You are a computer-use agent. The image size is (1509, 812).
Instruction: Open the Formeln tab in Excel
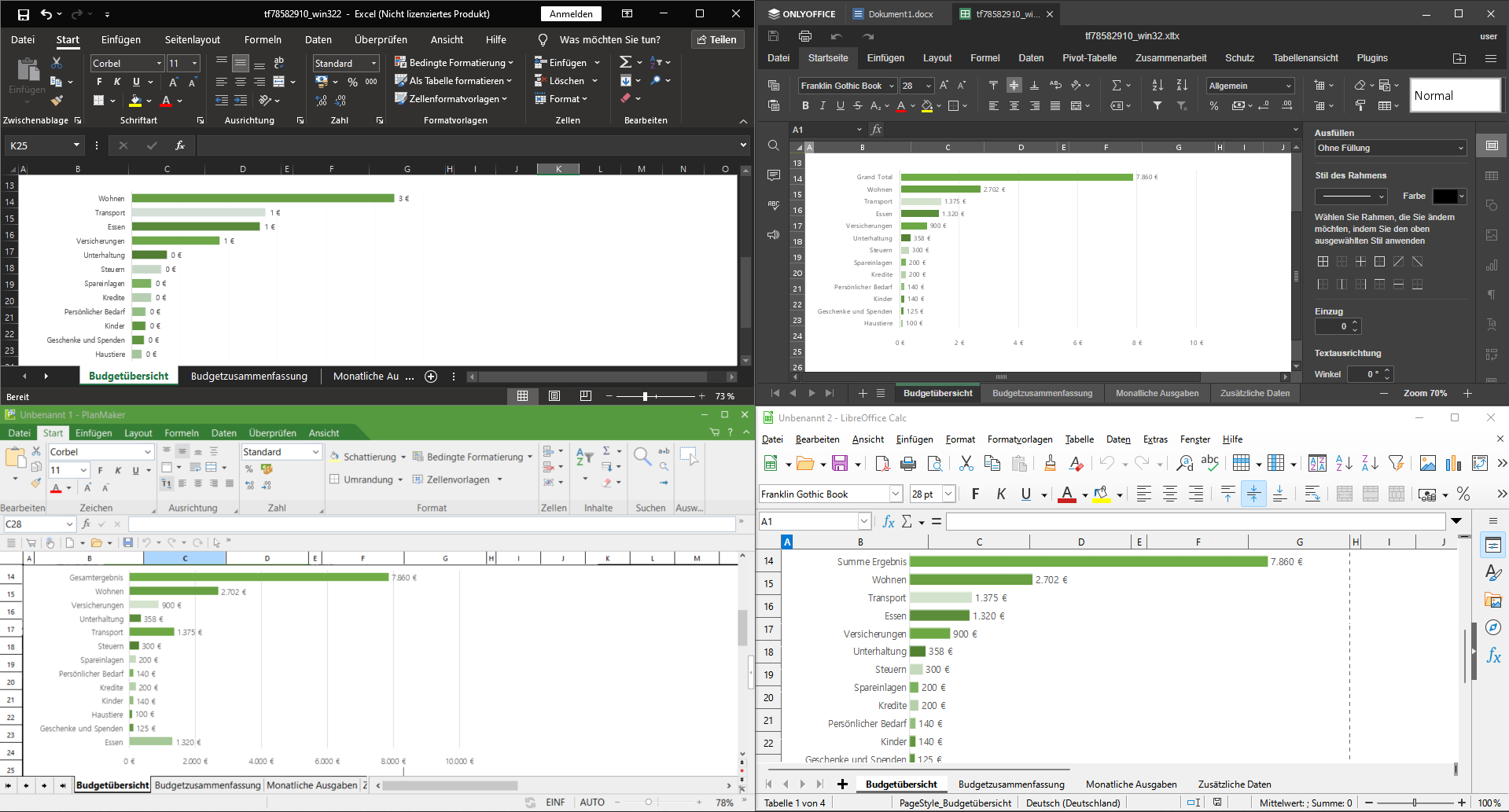coord(263,39)
